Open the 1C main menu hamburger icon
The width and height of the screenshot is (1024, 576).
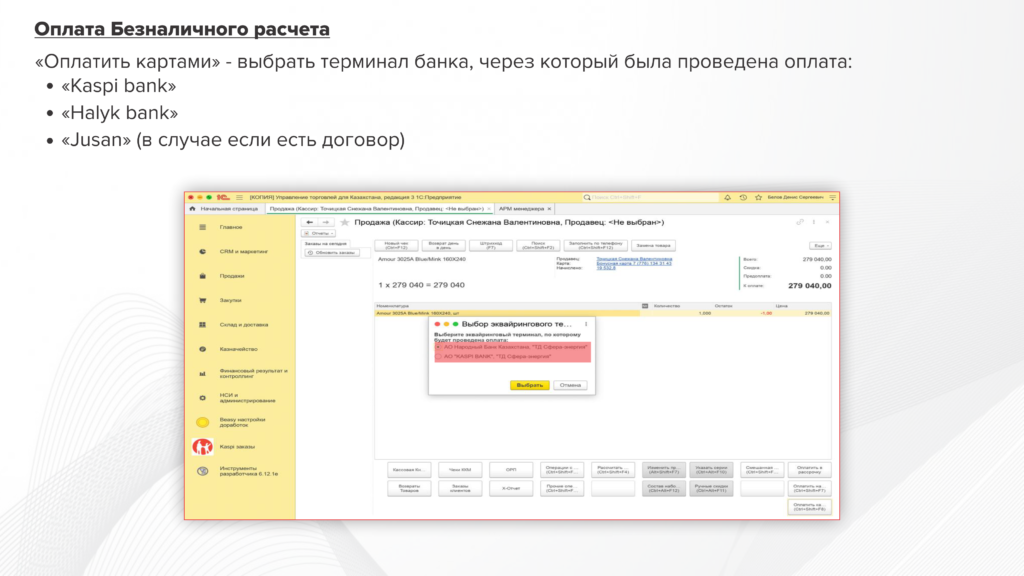(239, 197)
